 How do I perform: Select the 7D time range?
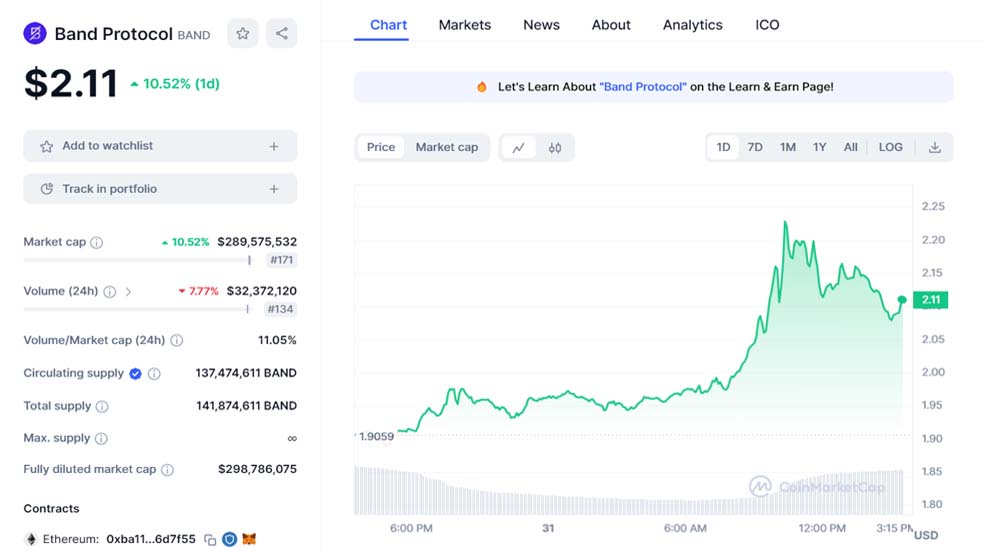point(755,147)
